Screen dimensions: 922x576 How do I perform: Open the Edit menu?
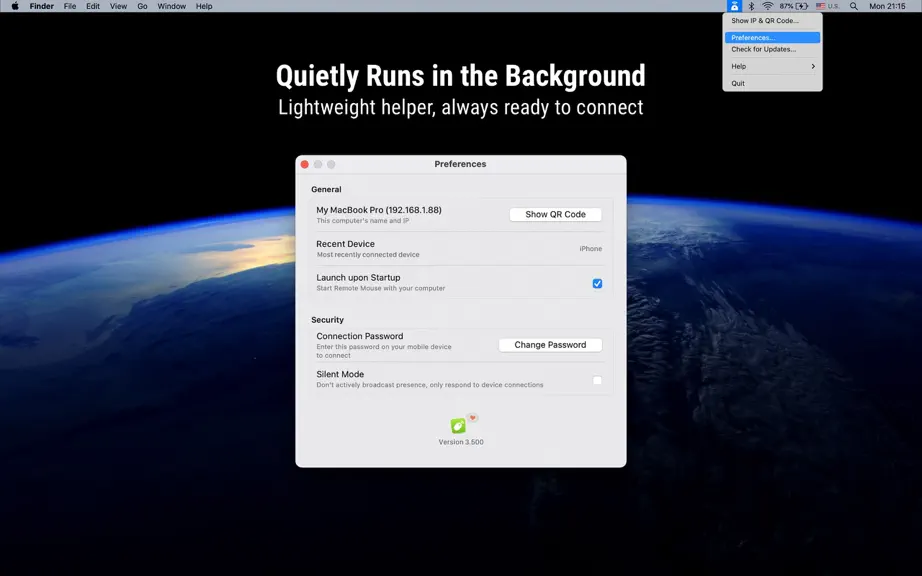(93, 6)
